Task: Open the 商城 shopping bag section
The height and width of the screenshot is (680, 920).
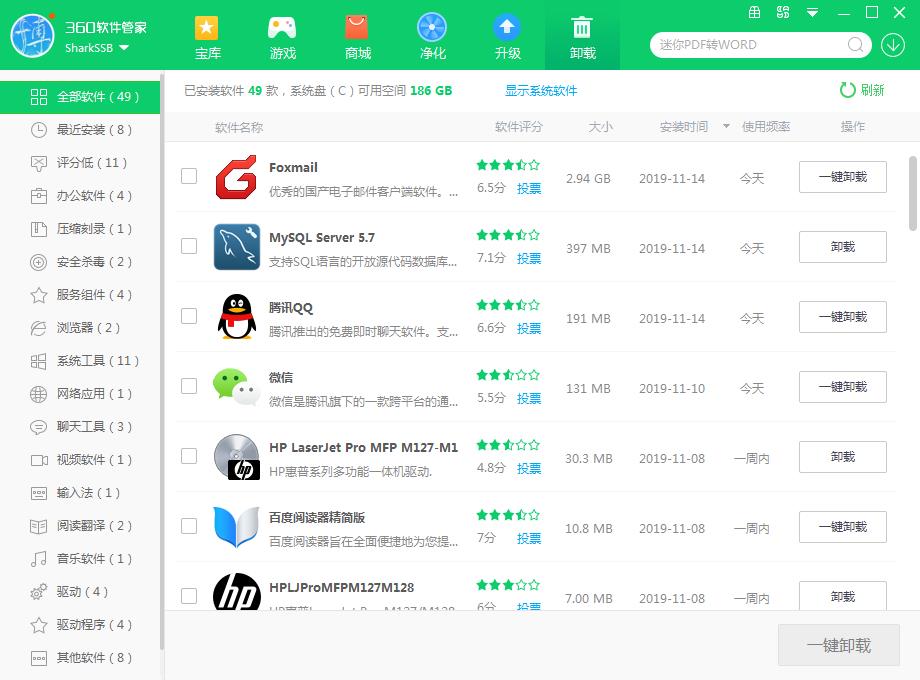Action: (357, 38)
